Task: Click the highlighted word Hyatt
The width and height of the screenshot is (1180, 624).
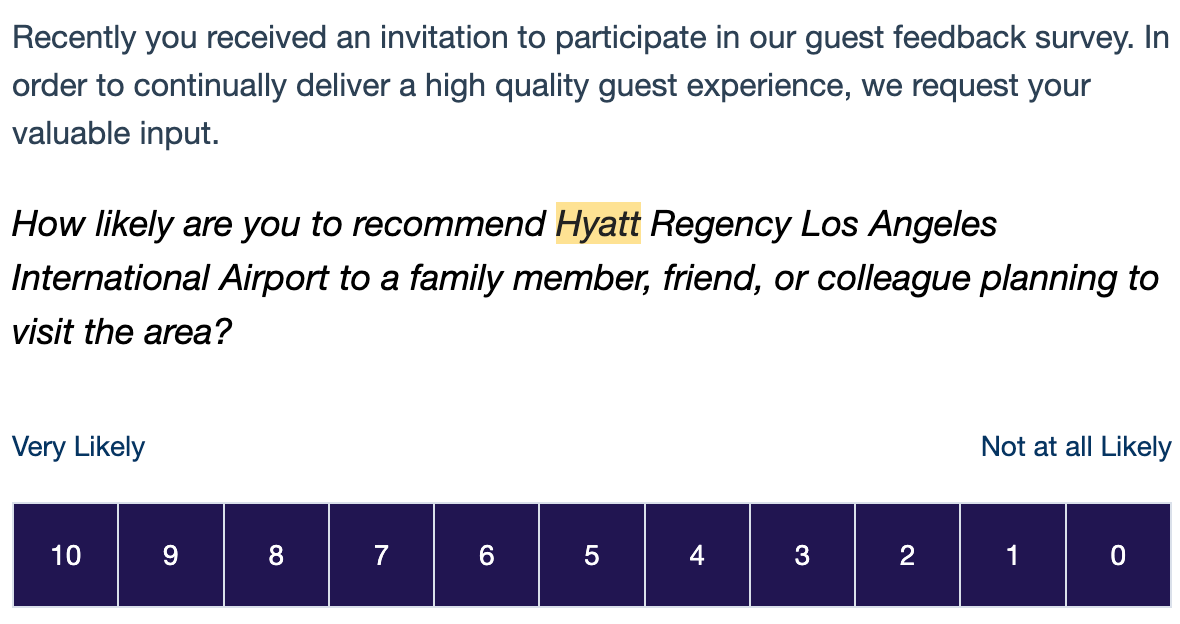Action: (x=598, y=224)
